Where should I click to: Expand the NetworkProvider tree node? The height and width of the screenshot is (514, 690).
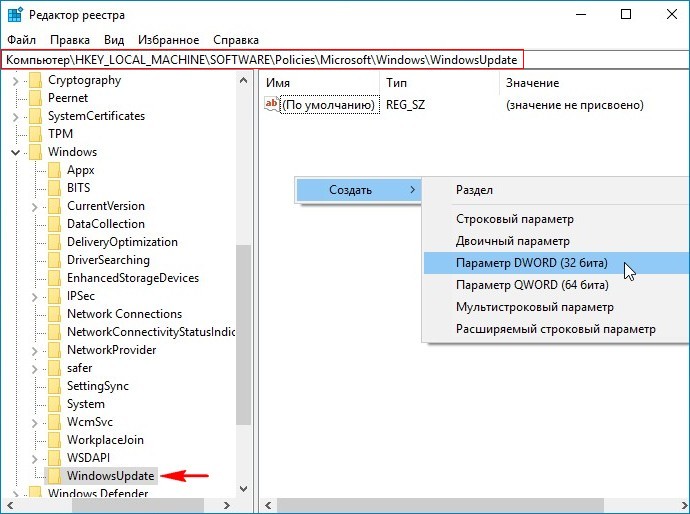[x=35, y=351]
